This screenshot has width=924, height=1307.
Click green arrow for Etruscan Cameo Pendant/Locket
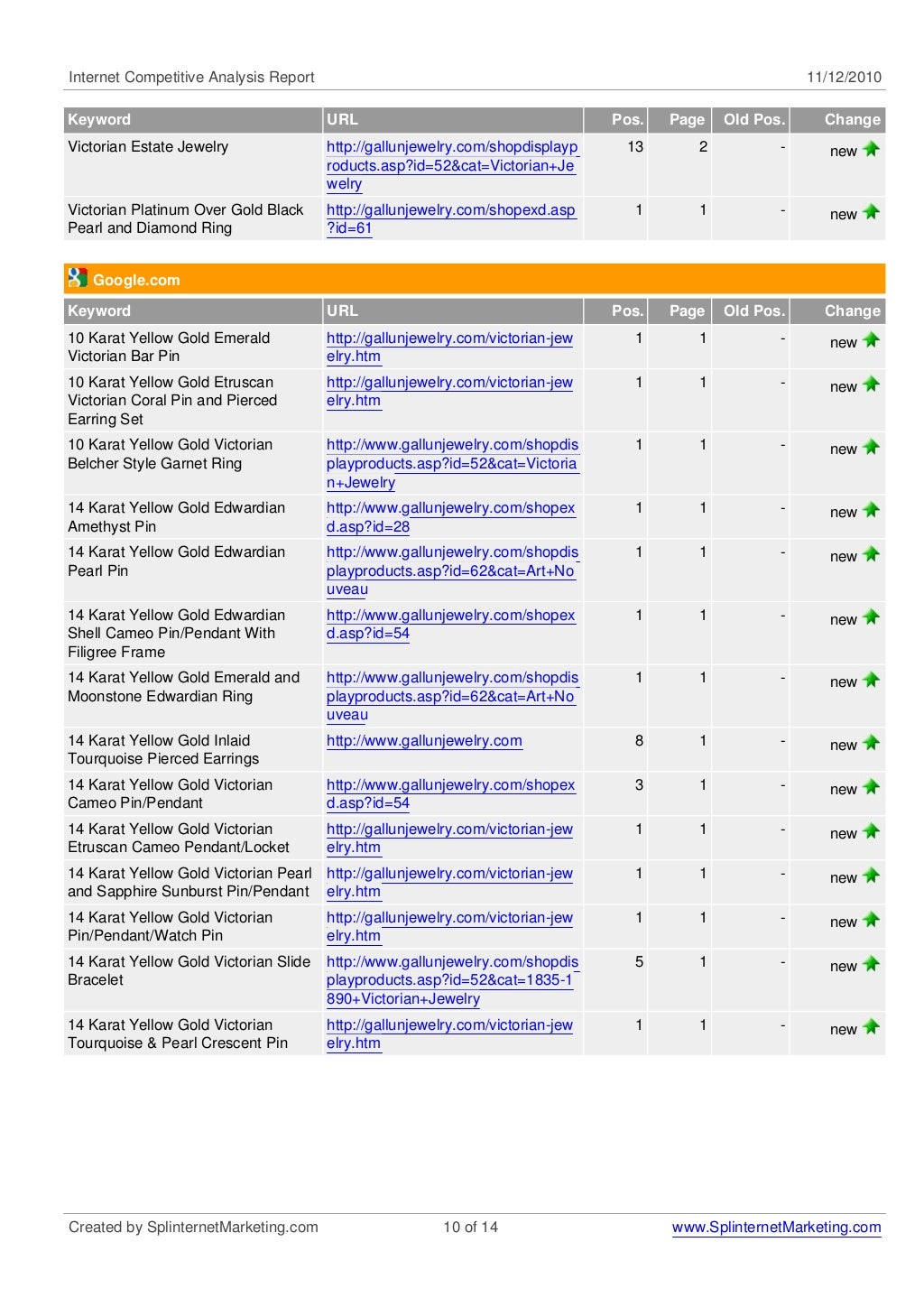871,831
